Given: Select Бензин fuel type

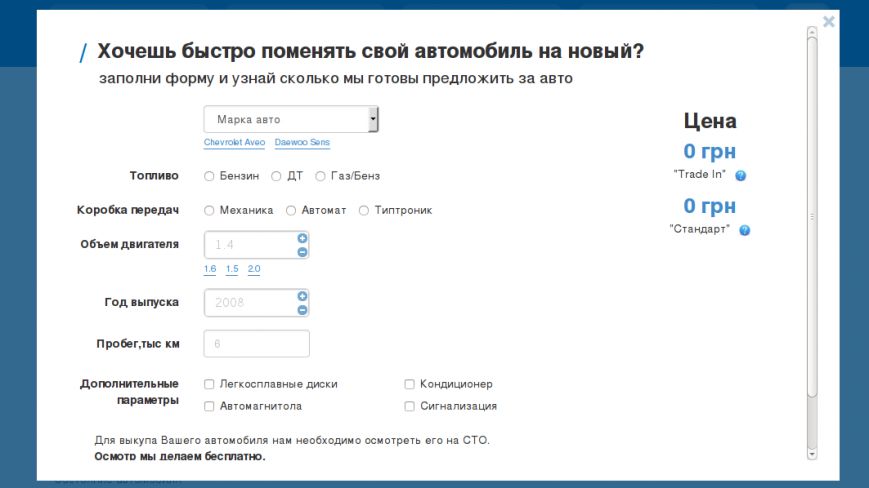Looking at the screenshot, I should [209, 176].
